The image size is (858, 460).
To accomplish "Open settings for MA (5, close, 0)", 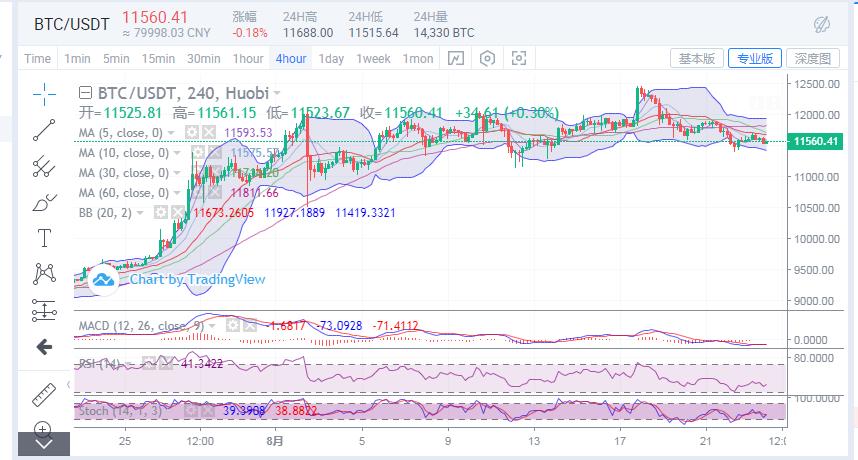I will click(x=191, y=132).
